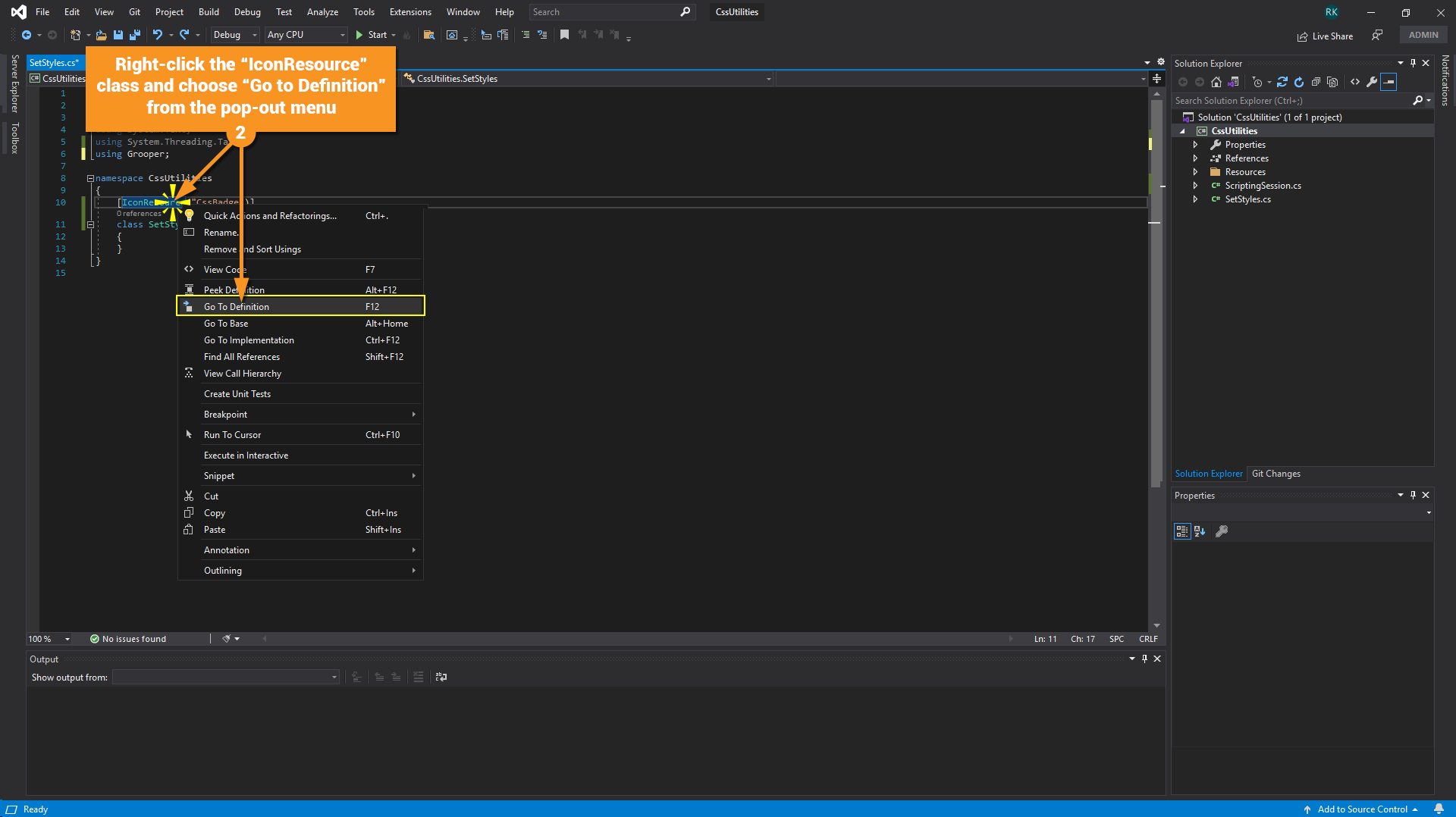Click the Live Share button
Image resolution: width=1456 pixels, height=817 pixels.
point(1325,36)
